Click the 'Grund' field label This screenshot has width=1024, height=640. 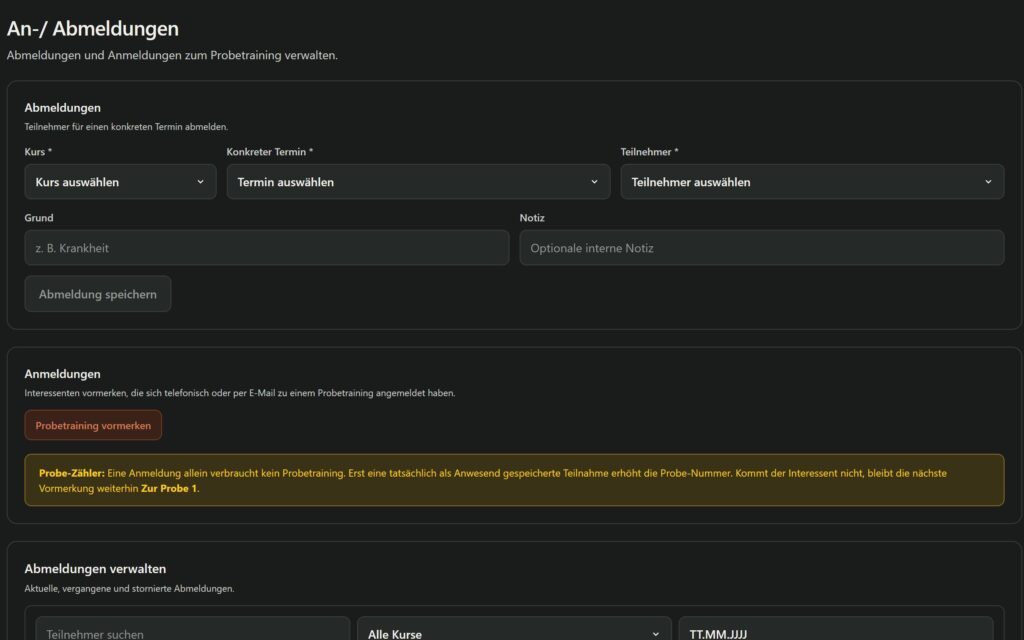coord(39,217)
